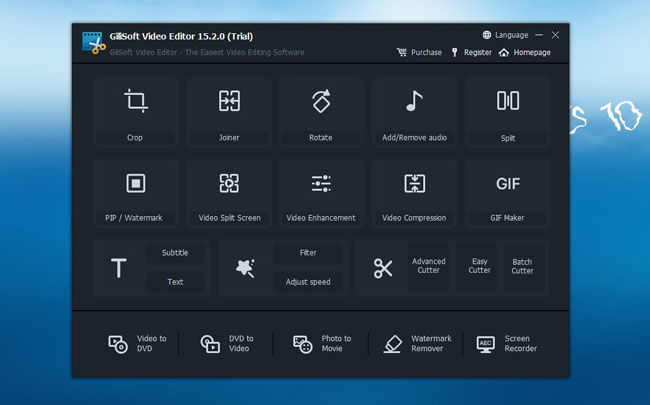Click the Watermark Remover eraser icon
Screen dimensions: 650x405
tap(393, 344)
